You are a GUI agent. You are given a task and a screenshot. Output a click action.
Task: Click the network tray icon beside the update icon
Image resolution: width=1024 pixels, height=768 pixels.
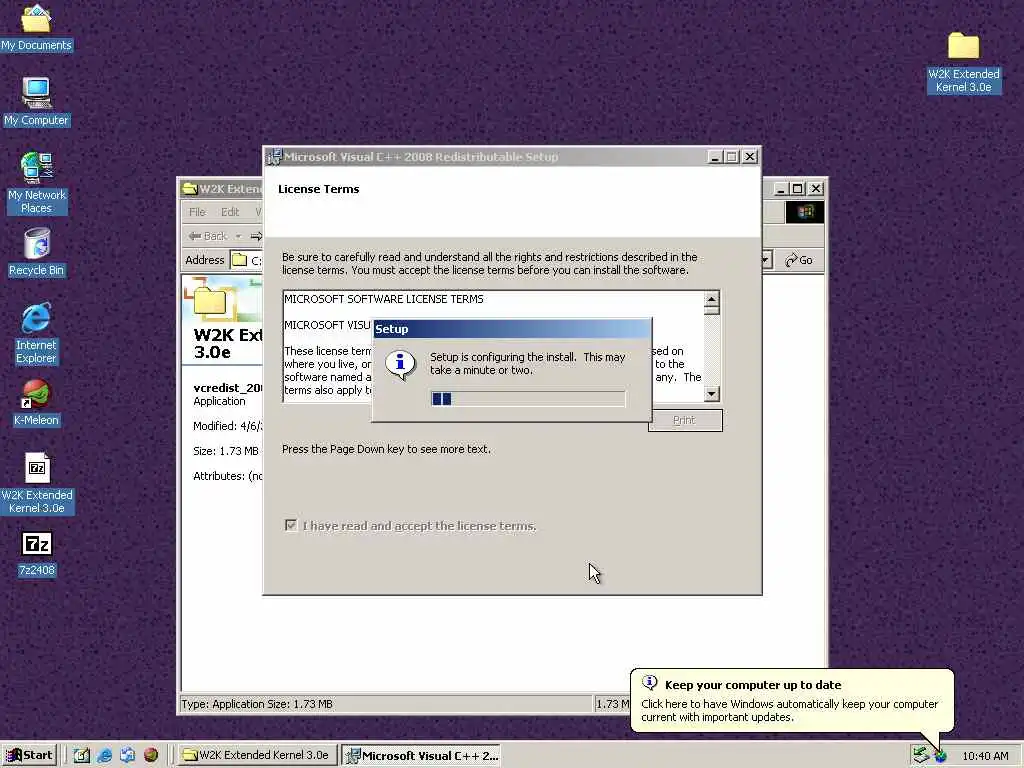(921, 755)
